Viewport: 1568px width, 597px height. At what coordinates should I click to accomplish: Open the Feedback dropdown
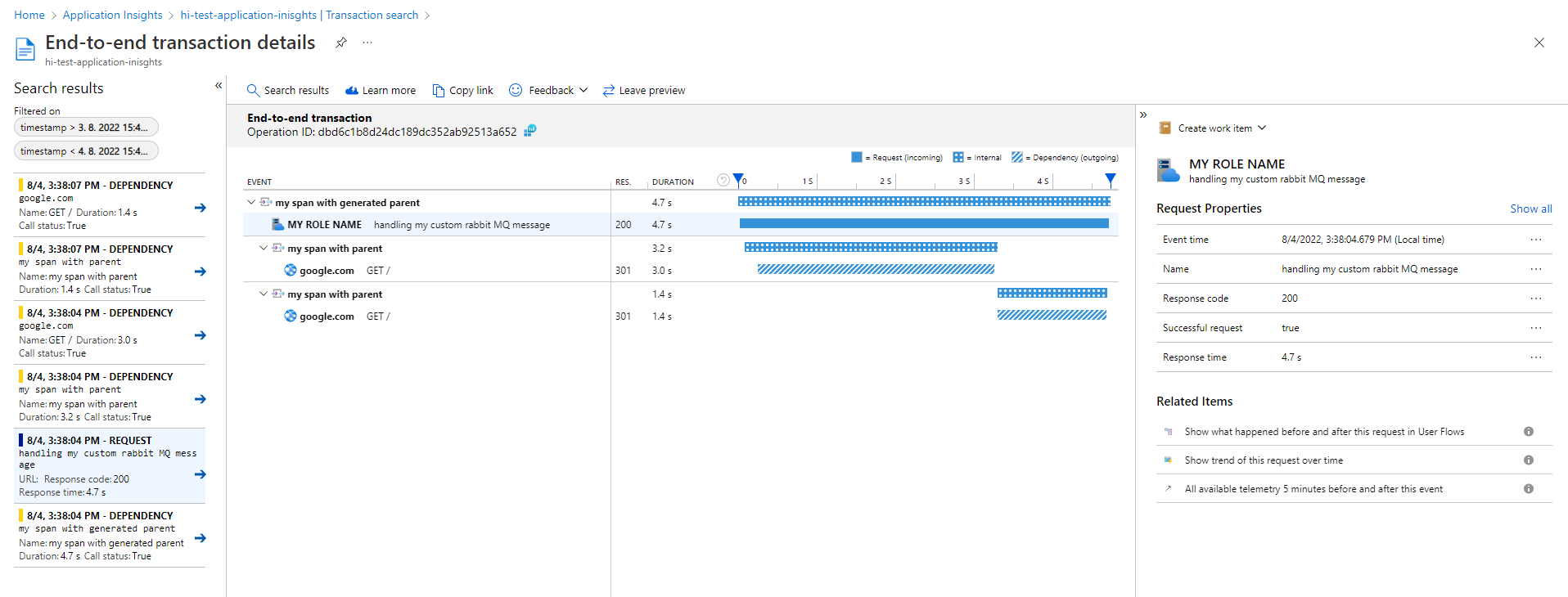[548, 91]
